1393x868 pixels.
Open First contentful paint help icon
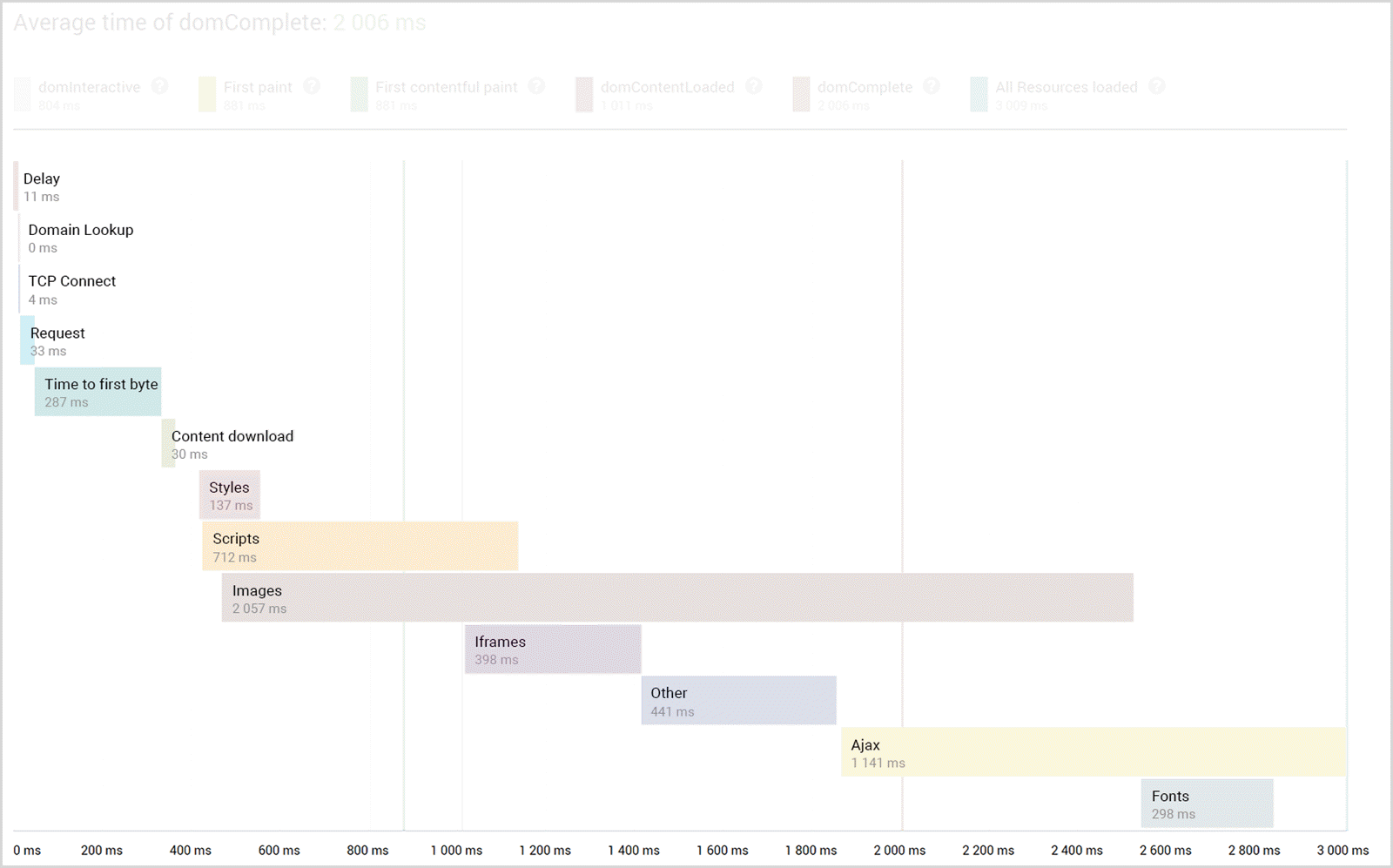537,86
